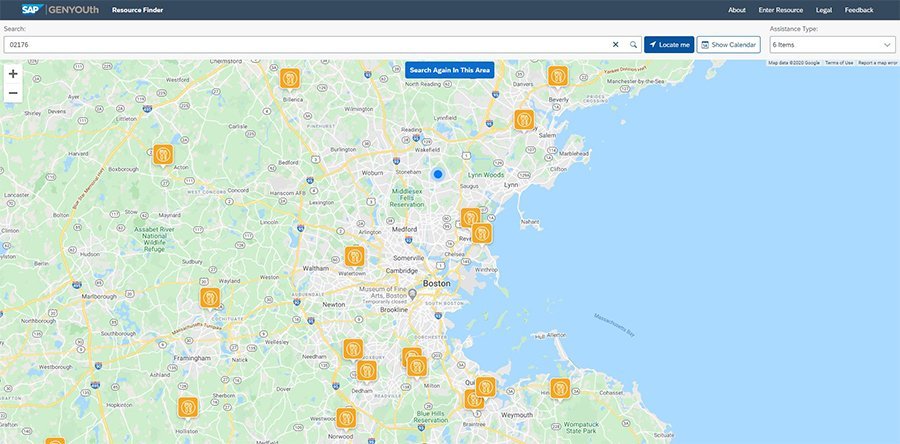Select the resource marker above Salem
900x444 pixels.
coord(523,120)
